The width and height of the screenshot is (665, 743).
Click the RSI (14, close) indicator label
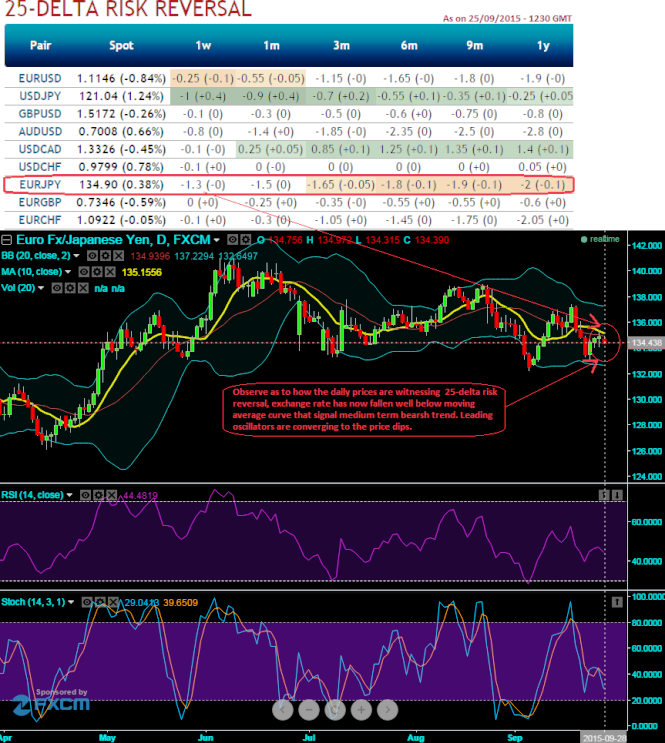[x=32, y=495]
